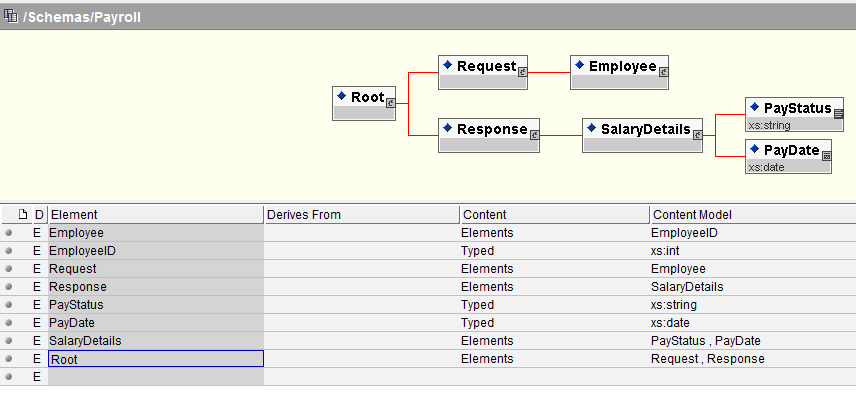Select the Request node in the diagram
This screenshot has width=856, height=394.
(483, 72)
